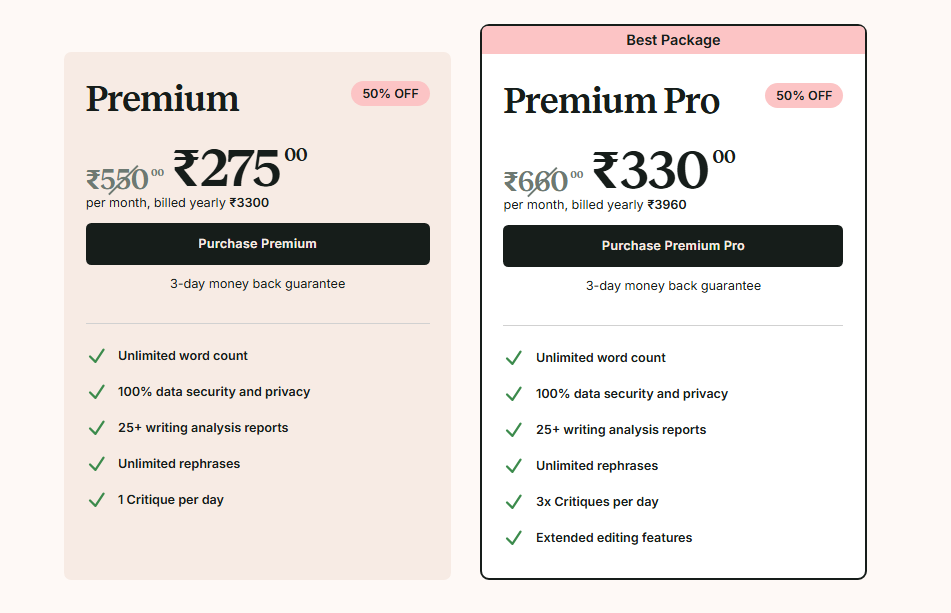Click the 3-day money back guarantee text under Premium
This screenshot has width=951, height=613.
[257, 283]
